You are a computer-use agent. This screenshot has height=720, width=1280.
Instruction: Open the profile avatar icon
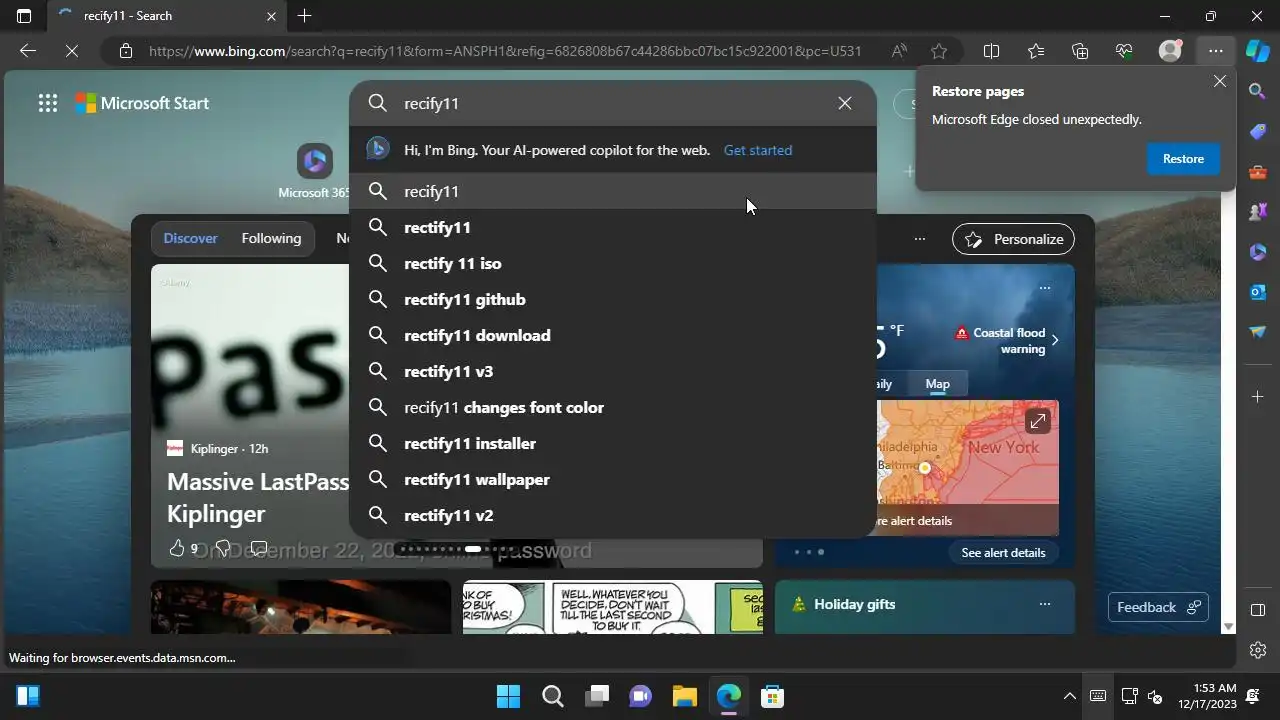[x=1170, y=51]
